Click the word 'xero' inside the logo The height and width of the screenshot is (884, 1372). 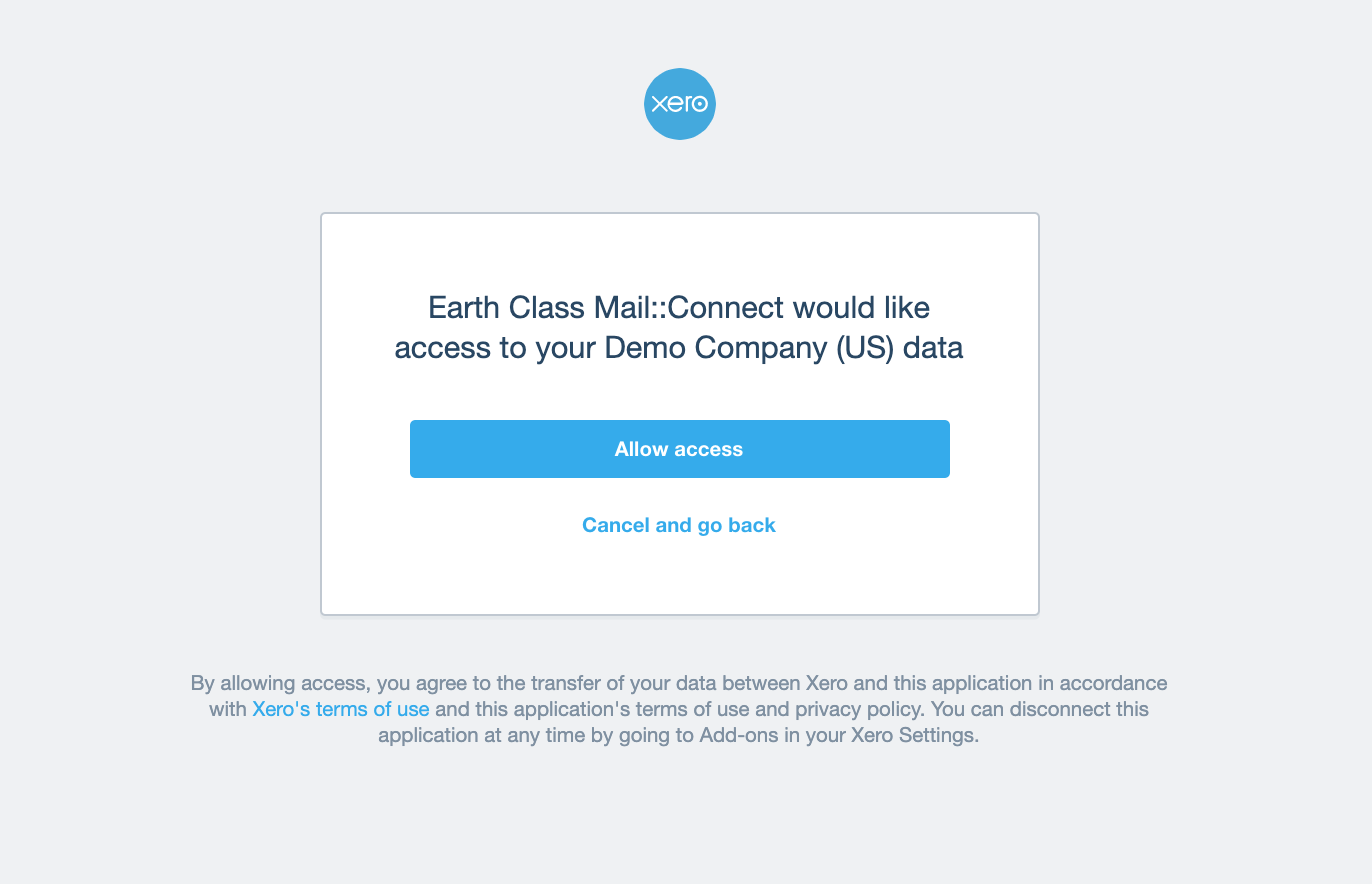(x=680, y=104)
